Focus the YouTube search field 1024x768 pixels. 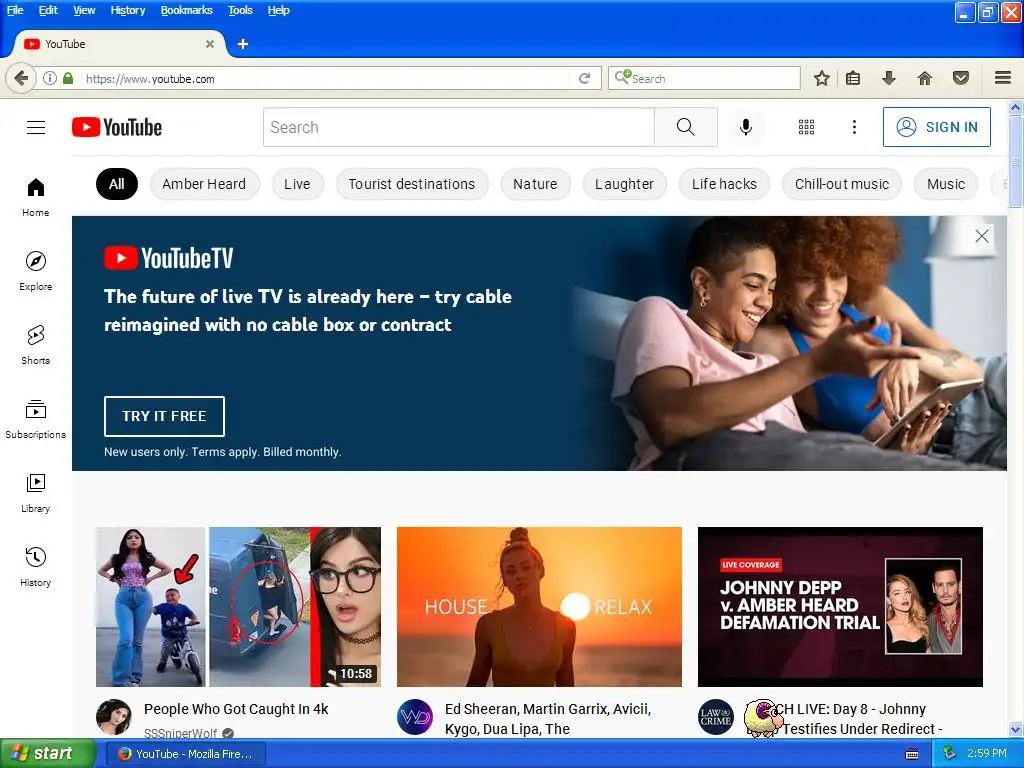tap(458, 127)
